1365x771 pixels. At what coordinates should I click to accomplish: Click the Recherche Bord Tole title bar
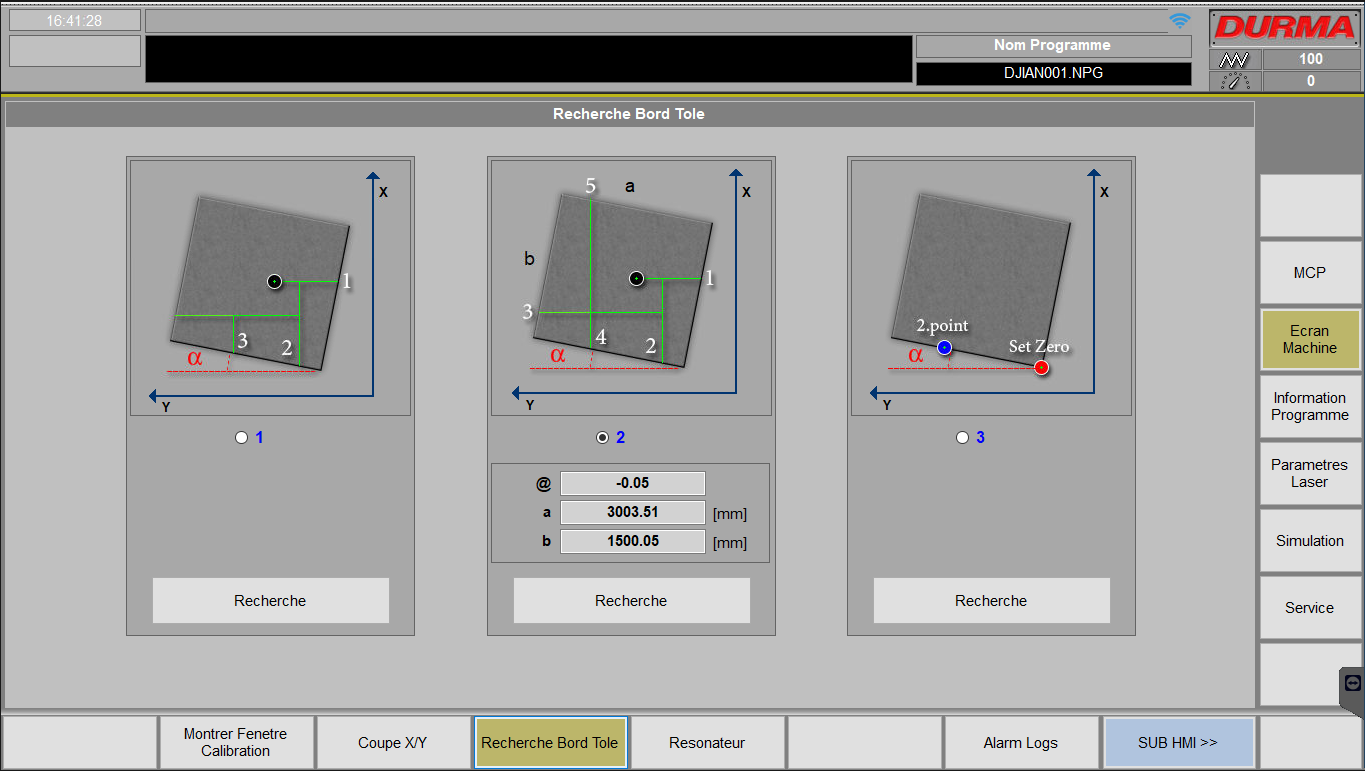pos(629,114)
